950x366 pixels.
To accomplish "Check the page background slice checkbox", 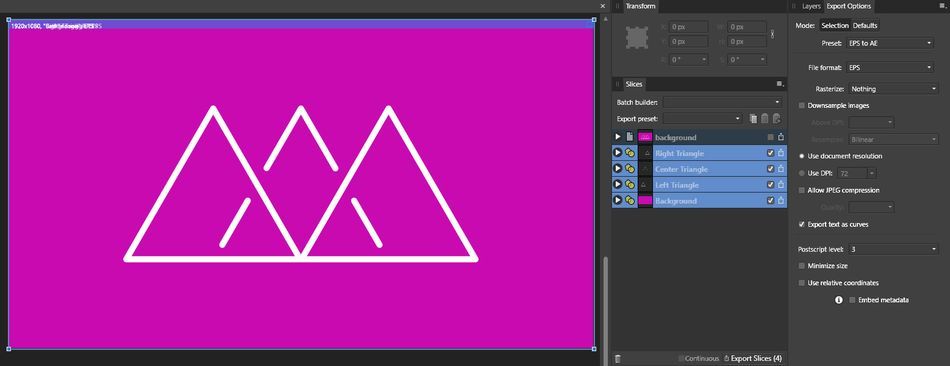I will click(x=770, y=137).
